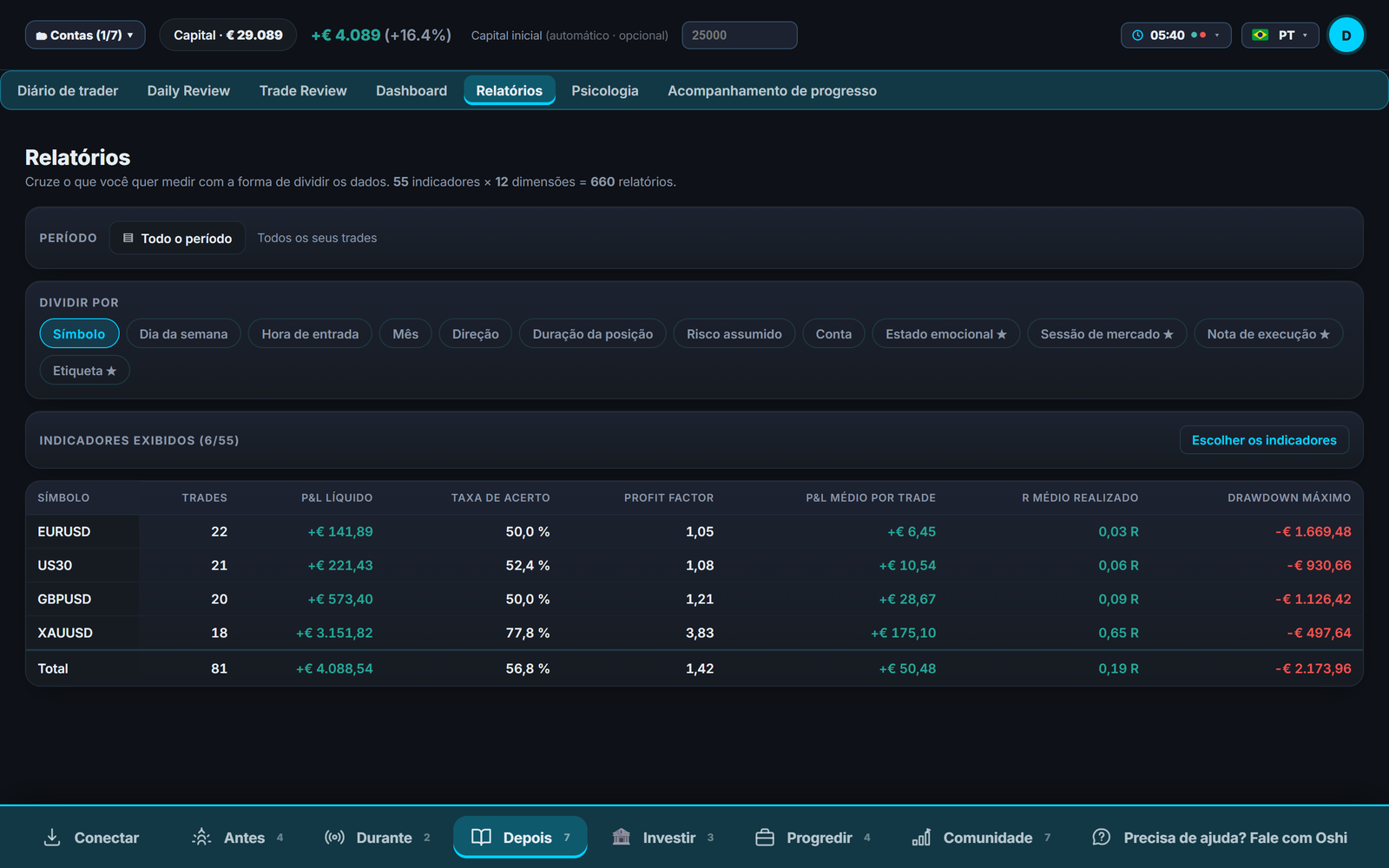Split by Dia da semana
Screen dimensions: 1389x868
183,333
